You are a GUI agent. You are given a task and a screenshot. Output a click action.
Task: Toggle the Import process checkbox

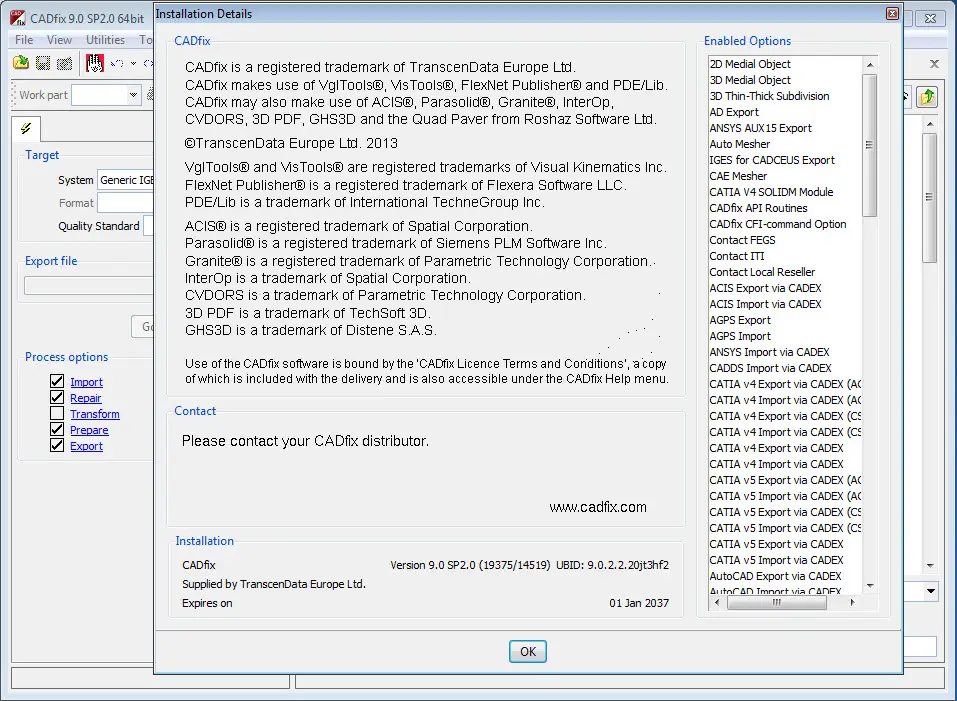tap(57, 381)
